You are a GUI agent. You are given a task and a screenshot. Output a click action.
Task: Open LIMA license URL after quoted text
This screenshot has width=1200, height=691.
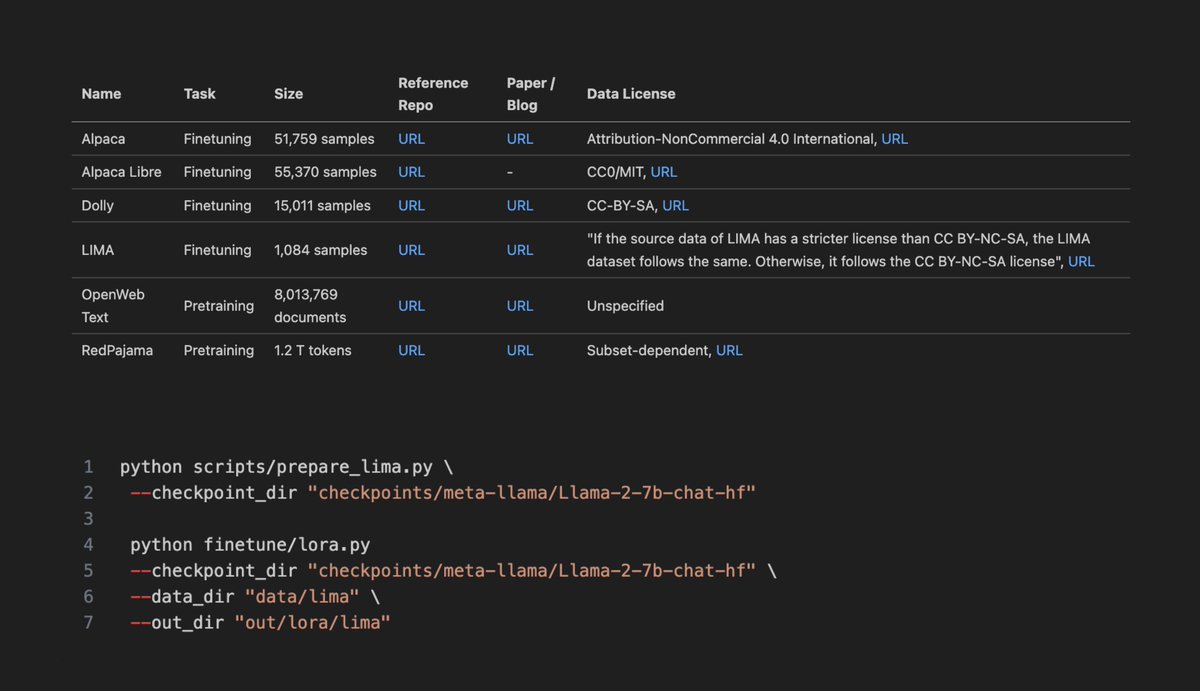pos(1081,261)
